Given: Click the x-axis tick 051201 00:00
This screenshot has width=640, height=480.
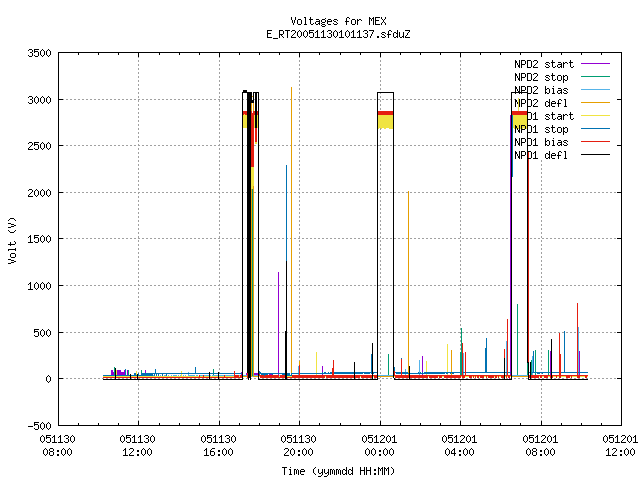Looking at the screenshot, I should click(x=379, y=446).
